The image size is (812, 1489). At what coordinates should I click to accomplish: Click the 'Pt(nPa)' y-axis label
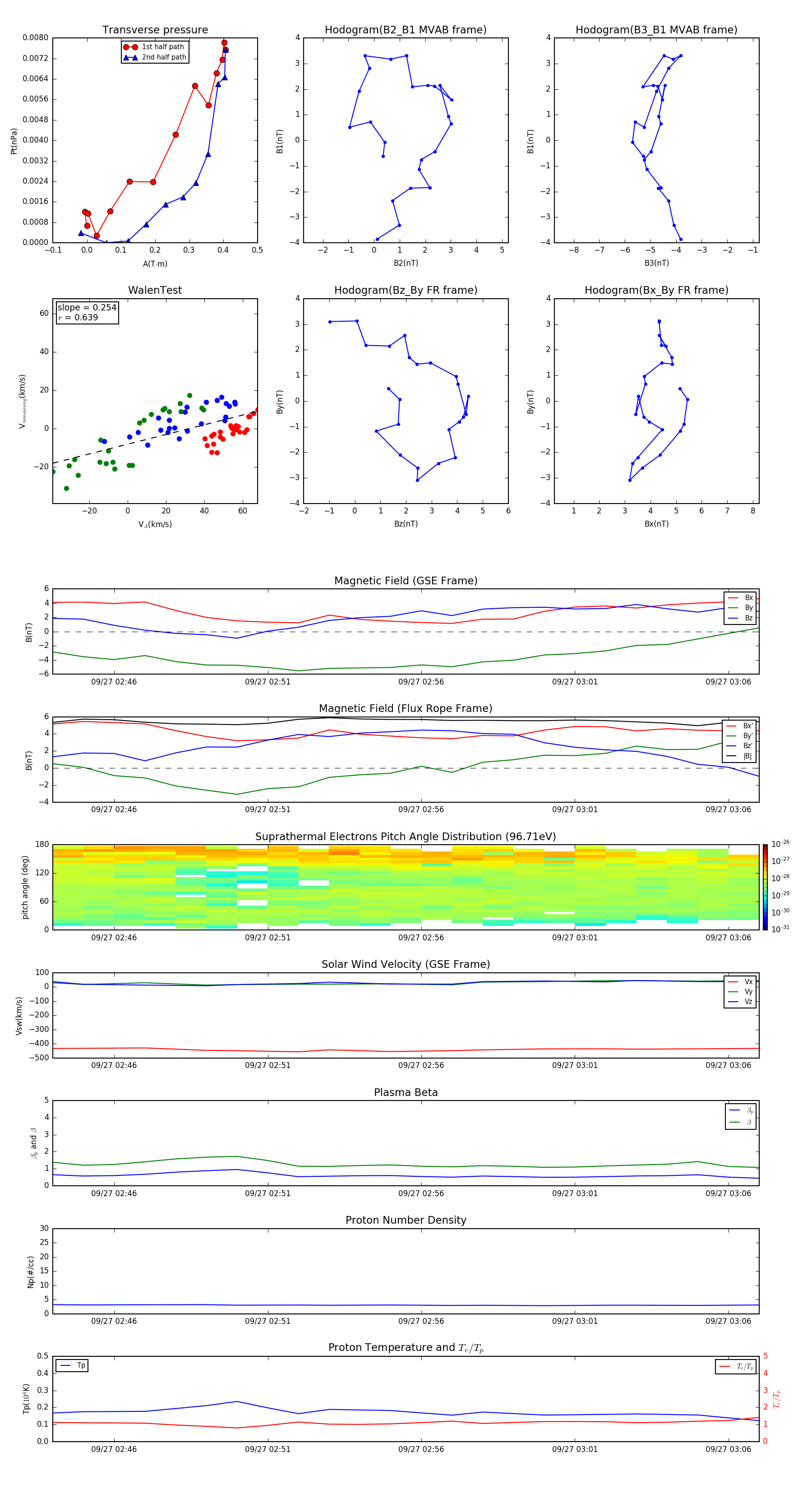[14, 140]
